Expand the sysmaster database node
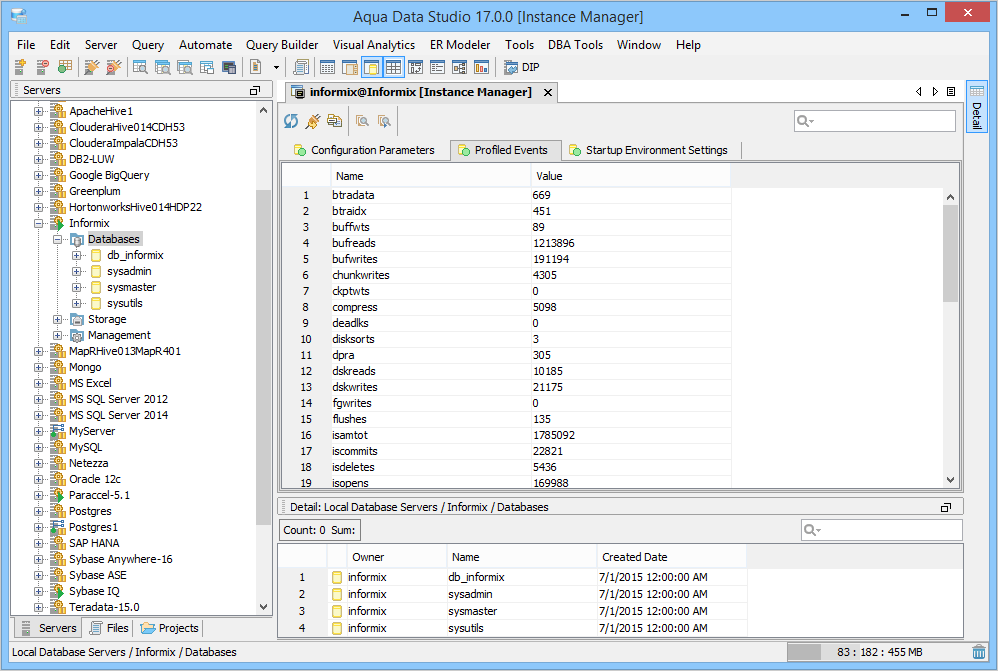Screen dimensions: 998x671 point(77,287)
